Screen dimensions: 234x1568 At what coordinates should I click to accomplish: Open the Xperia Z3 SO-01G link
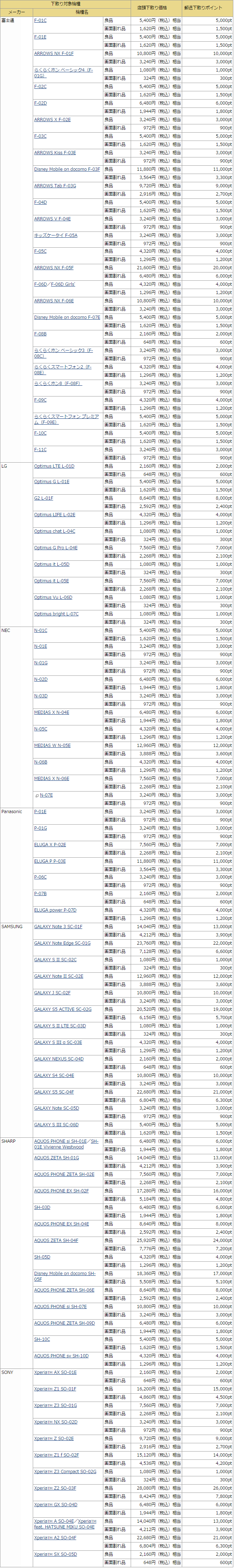[x=55, y=1406]
